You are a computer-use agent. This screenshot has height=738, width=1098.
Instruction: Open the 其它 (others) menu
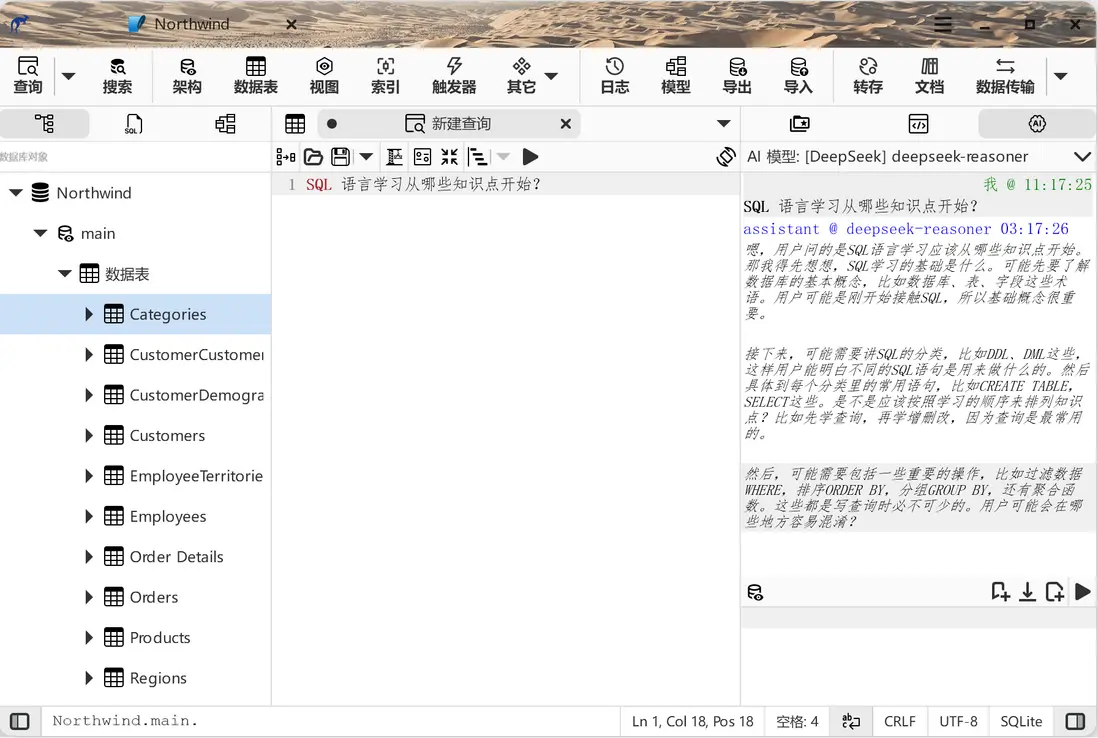521,75
